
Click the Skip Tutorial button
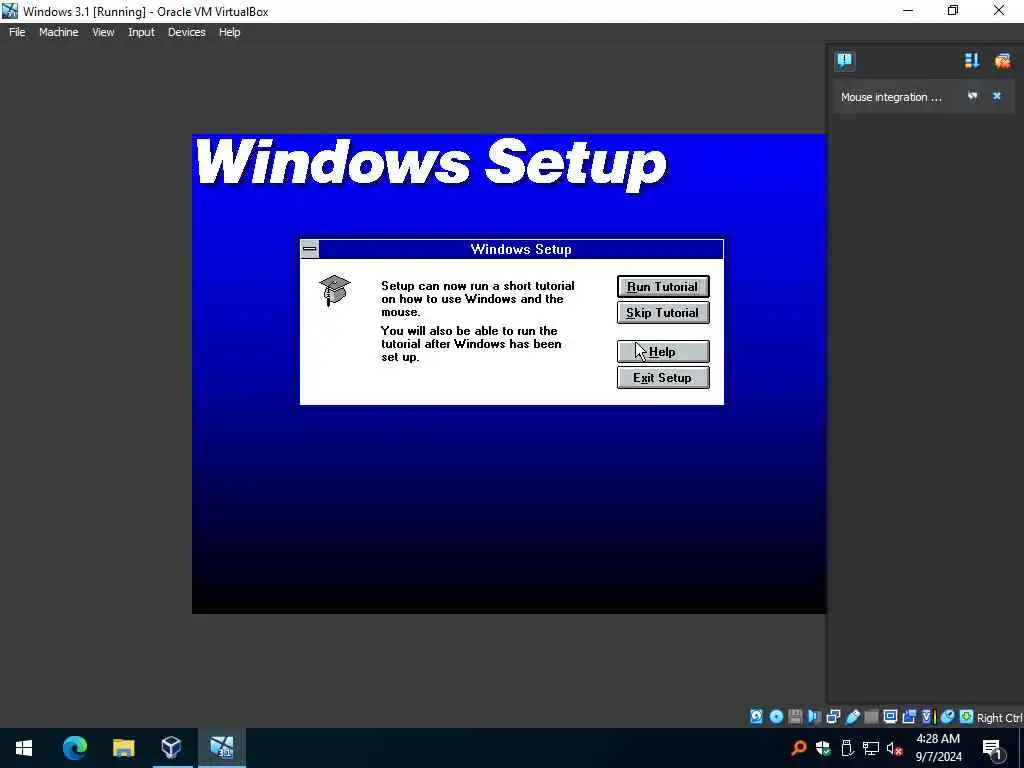coord(663,313)
